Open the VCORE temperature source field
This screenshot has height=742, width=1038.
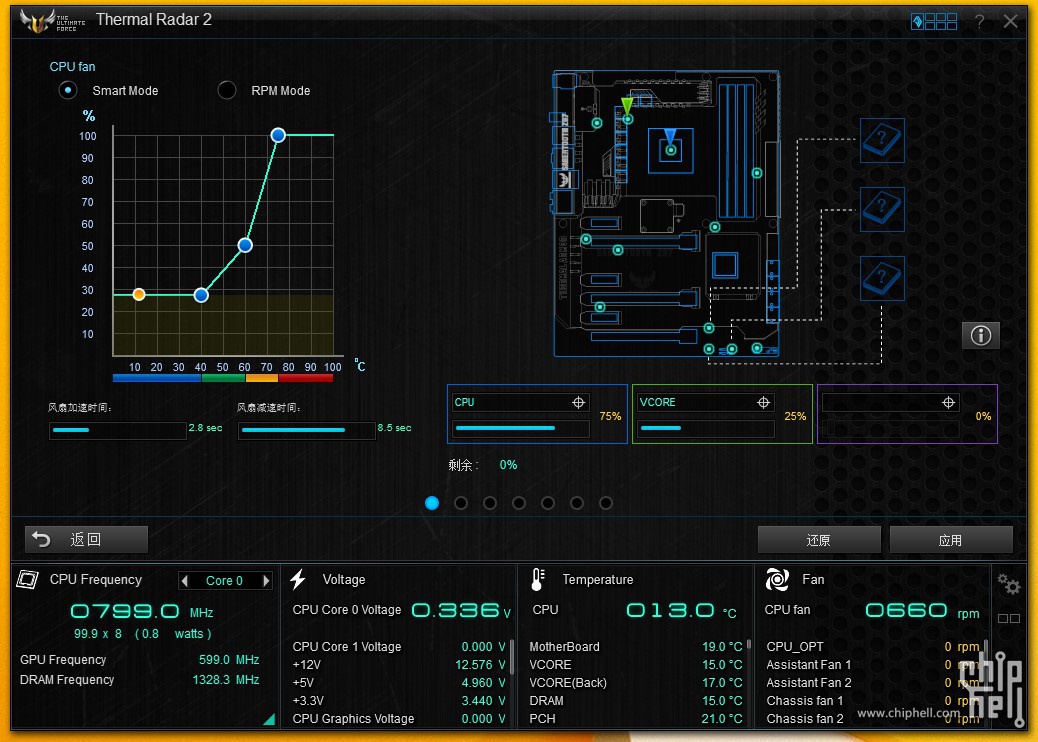coord(706,402)
